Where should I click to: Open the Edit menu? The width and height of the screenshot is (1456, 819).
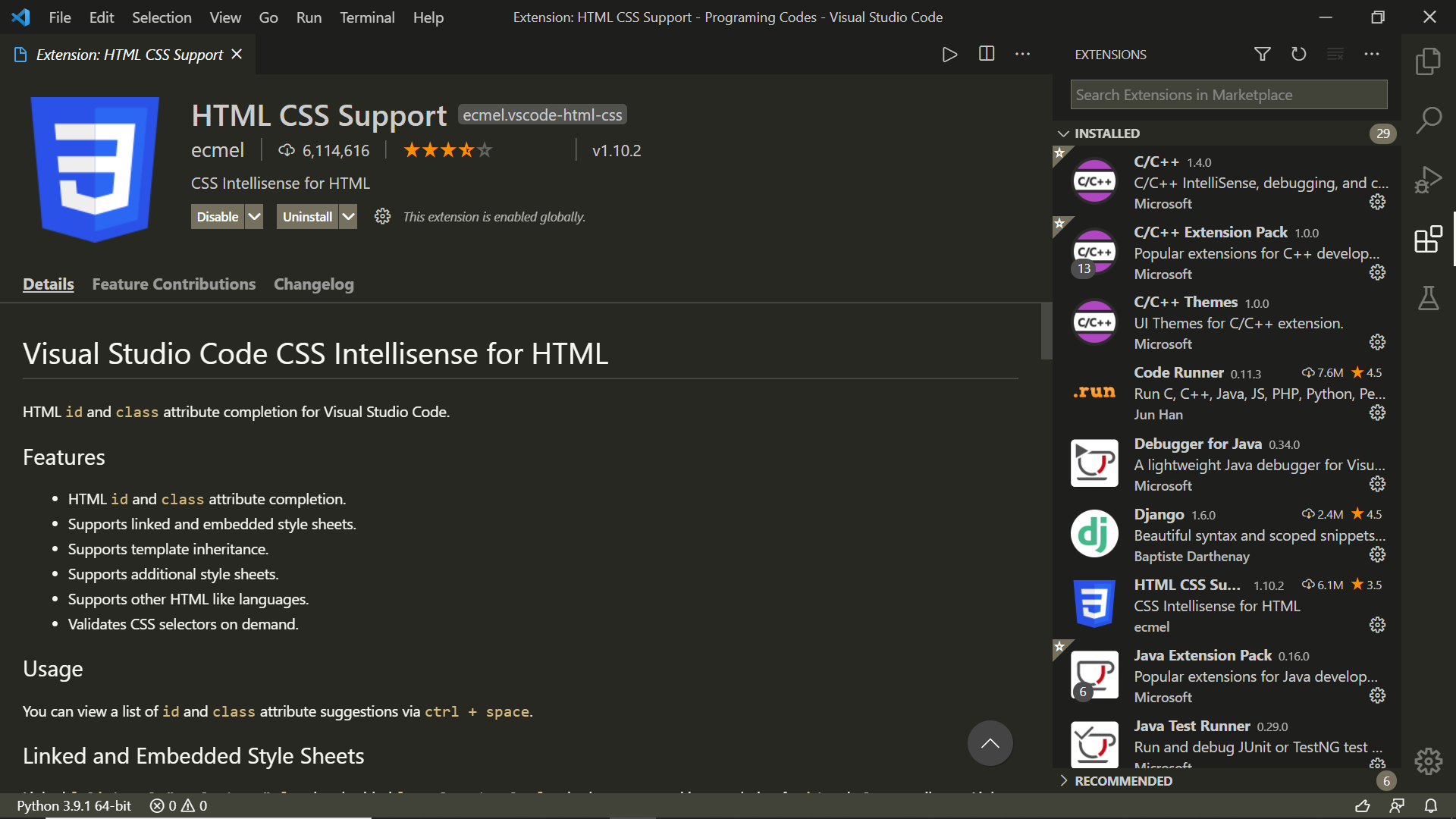pyautogui.click(x=102, y=17)
